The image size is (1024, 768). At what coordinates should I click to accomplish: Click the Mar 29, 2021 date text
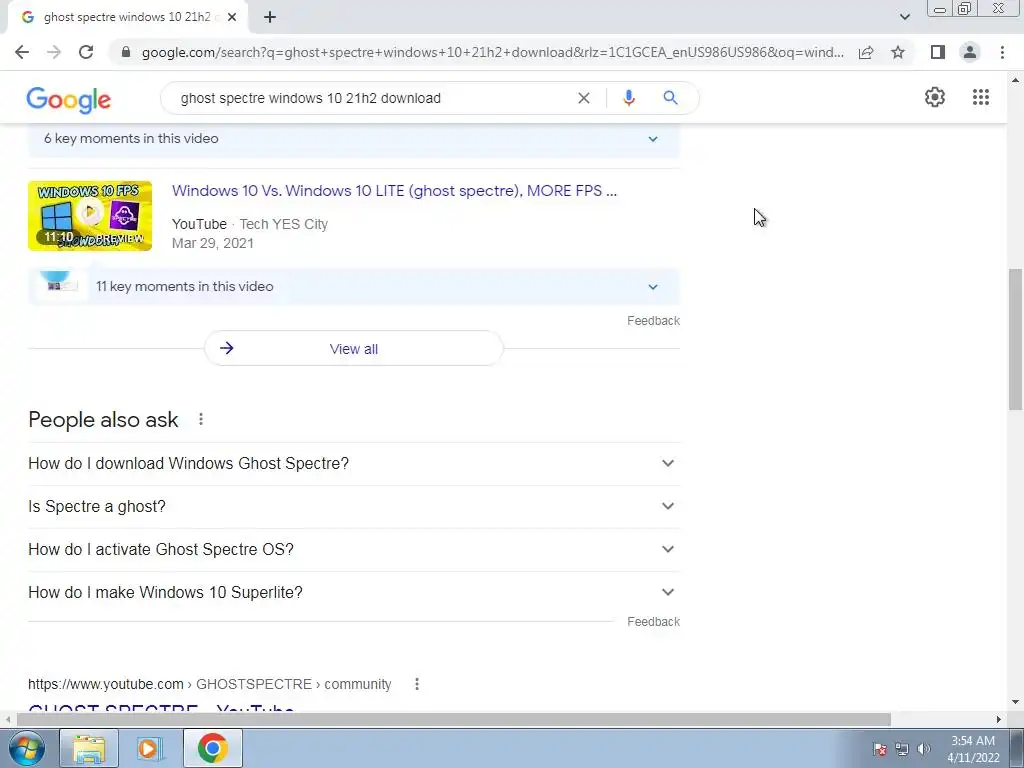(x=213, y=243)
